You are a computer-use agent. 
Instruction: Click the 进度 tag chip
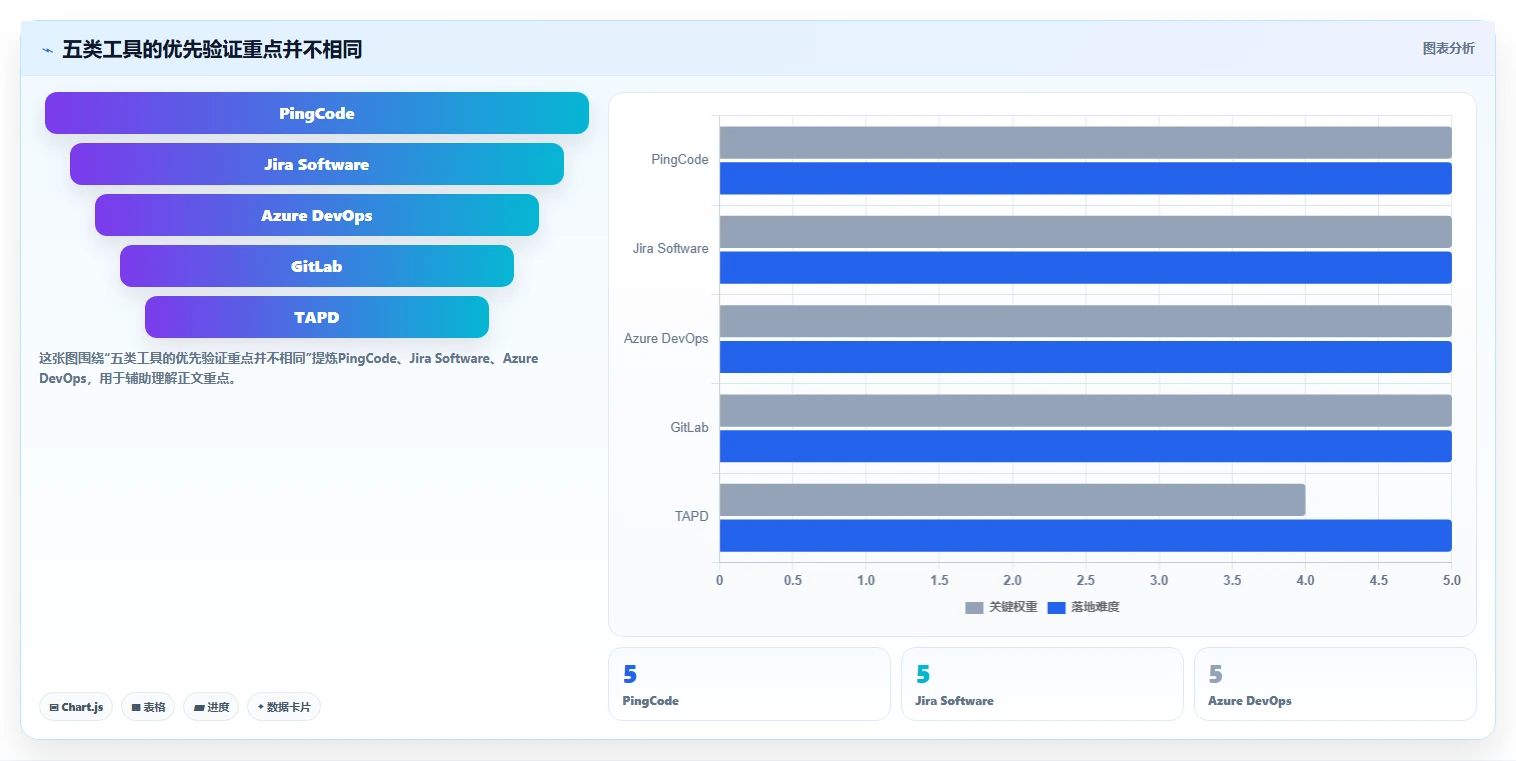(x=211, y=707)
